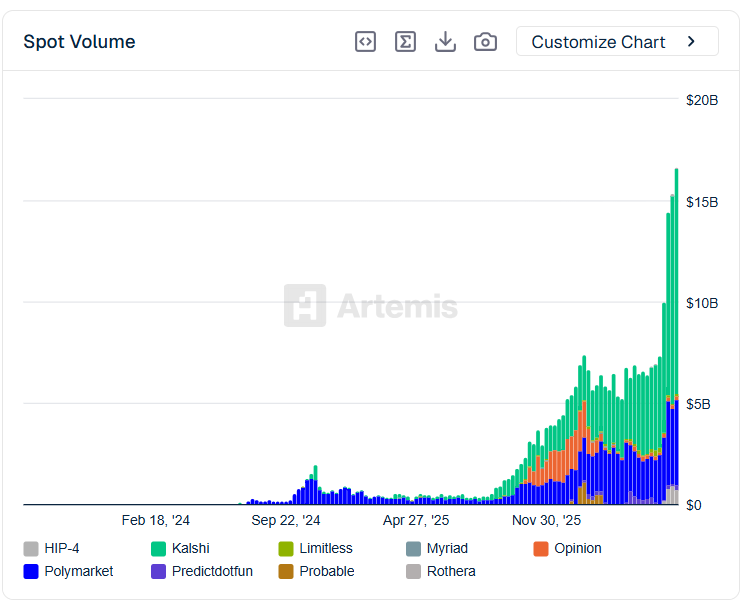Click the sigma summation icon
This screenshot has width=743, height=606.
click(405, 42)
